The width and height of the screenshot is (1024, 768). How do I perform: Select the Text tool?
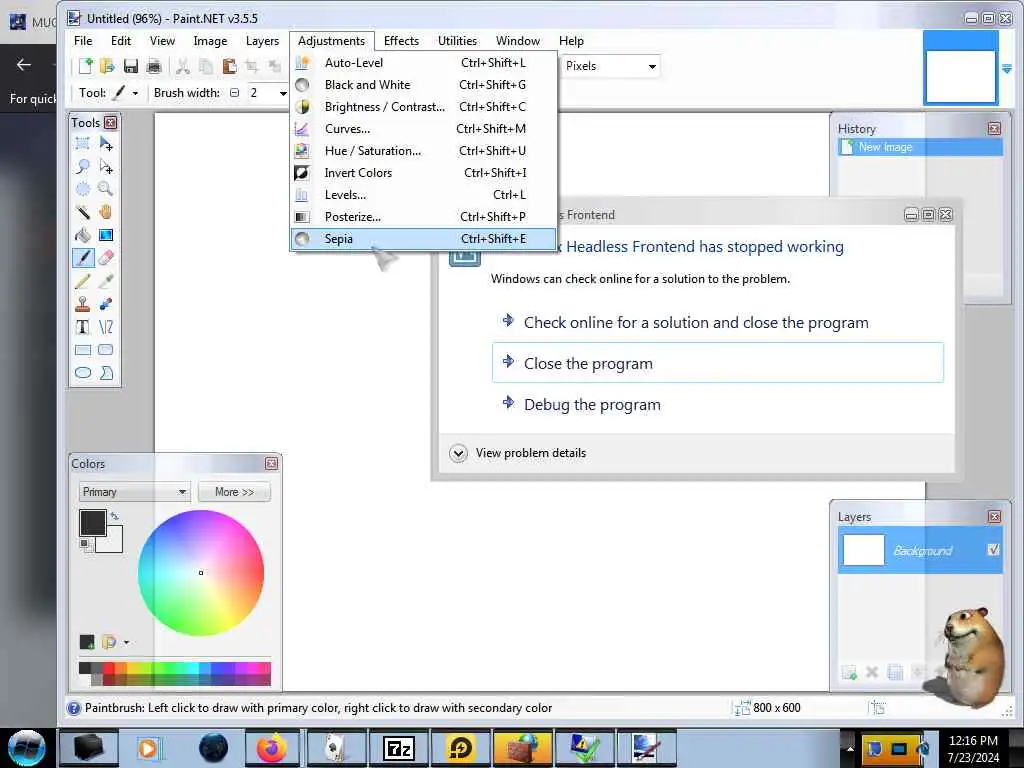click(x=83, y=327)
